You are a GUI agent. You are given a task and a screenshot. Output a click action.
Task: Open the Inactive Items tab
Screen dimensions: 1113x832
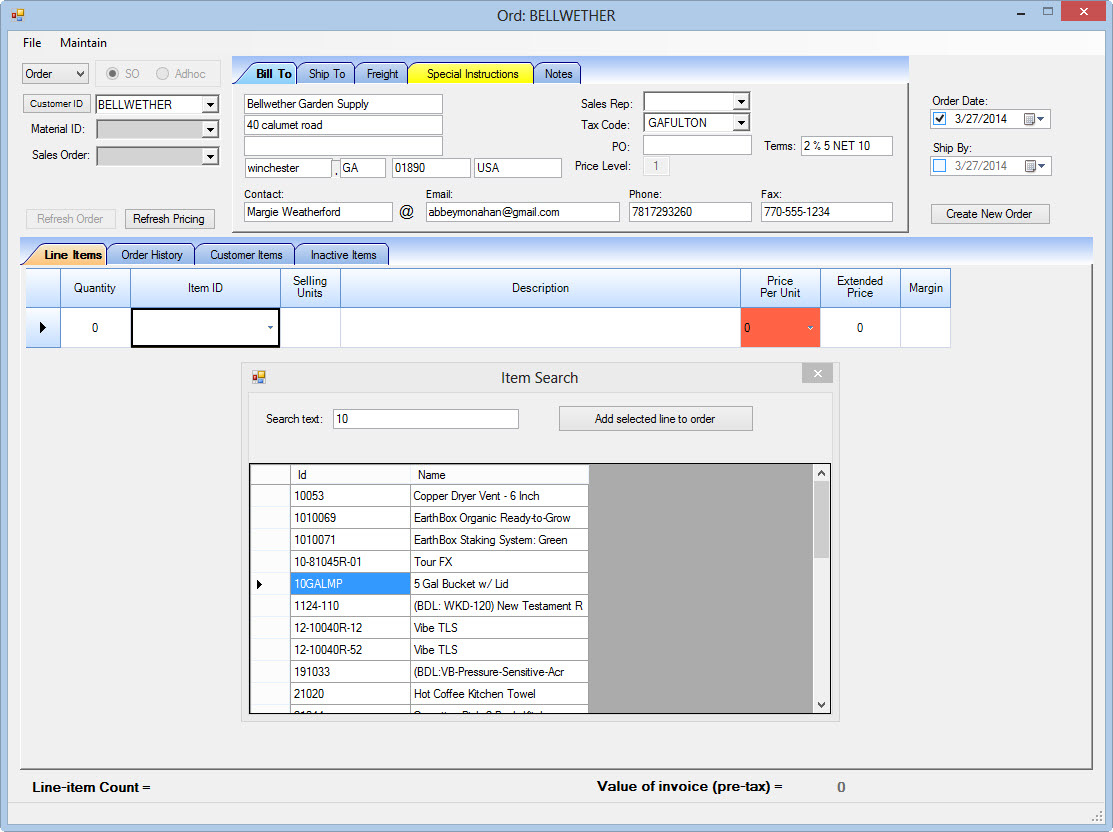343,255
